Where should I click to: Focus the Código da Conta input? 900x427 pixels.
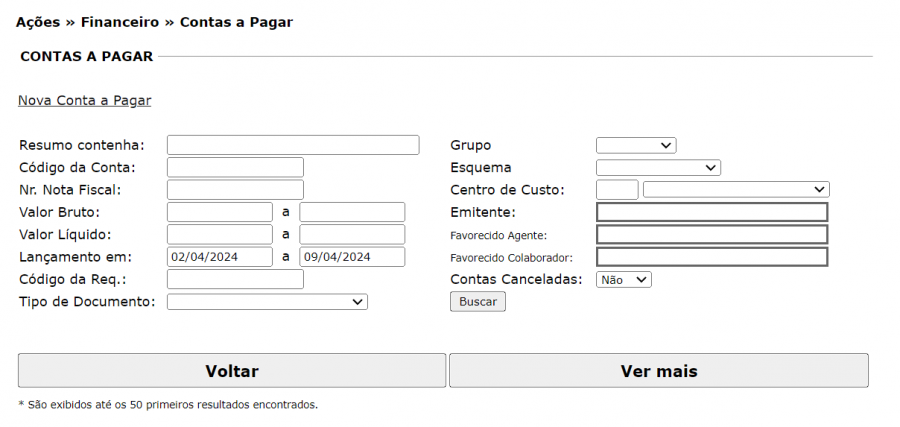[235, 168]
